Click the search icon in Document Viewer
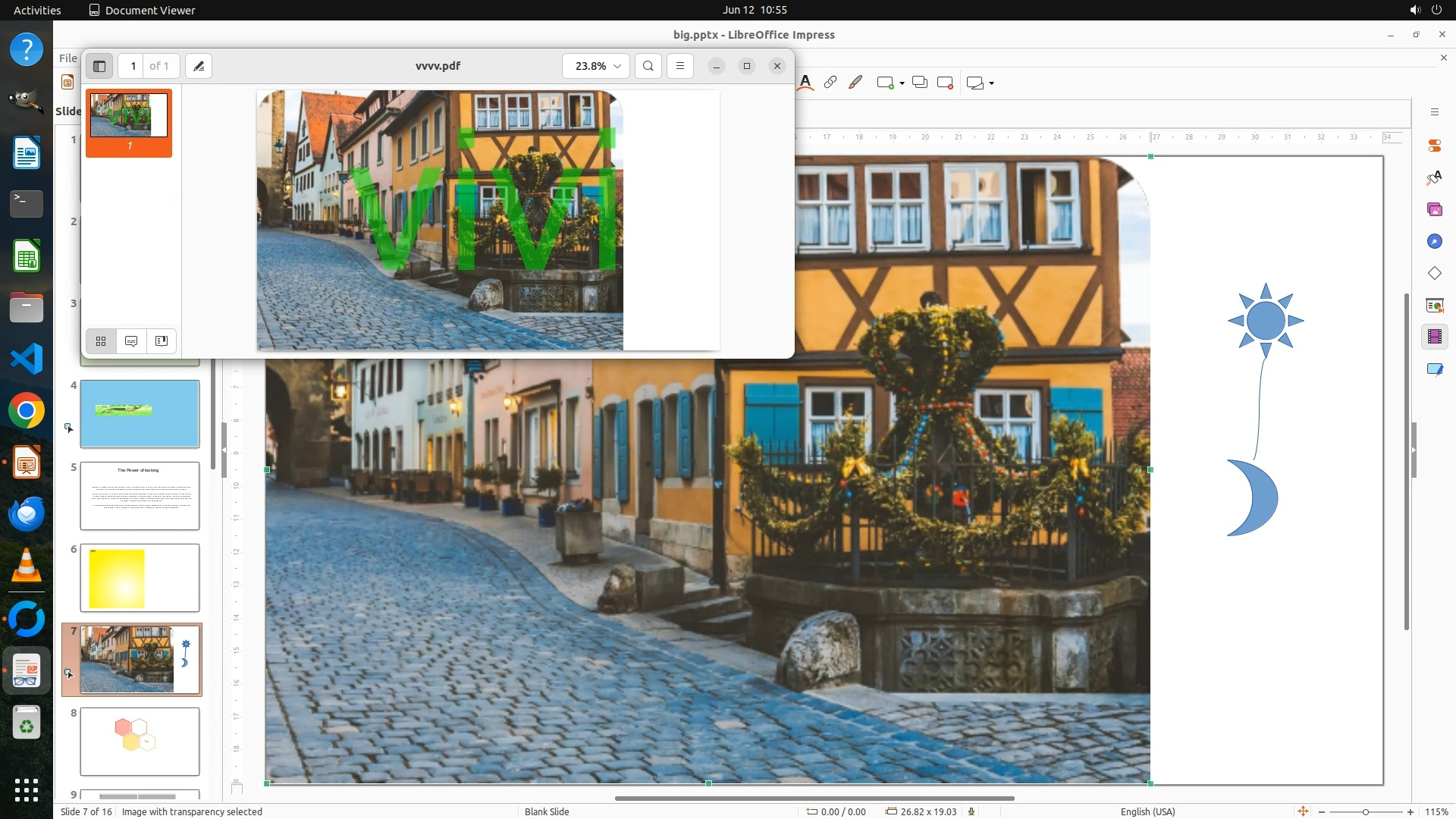 pos(648,66)
